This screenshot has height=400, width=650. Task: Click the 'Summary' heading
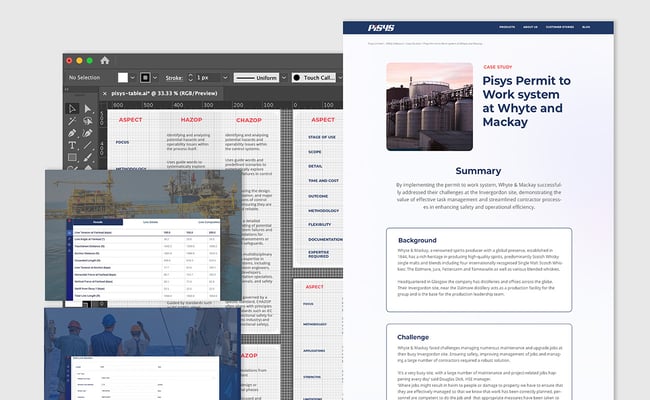pos(478,171)
